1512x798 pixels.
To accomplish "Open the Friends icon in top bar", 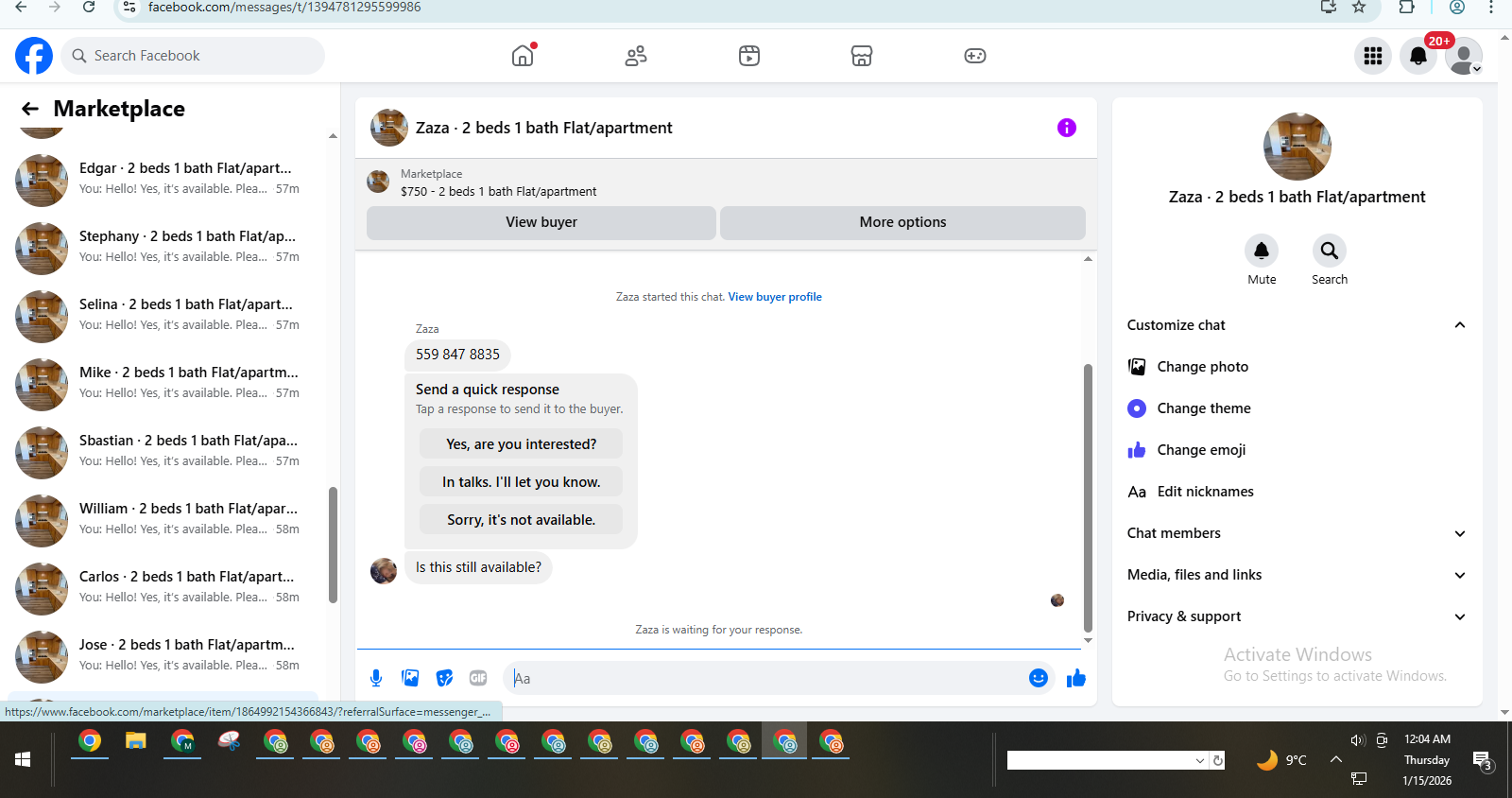I will coord(636,56).
